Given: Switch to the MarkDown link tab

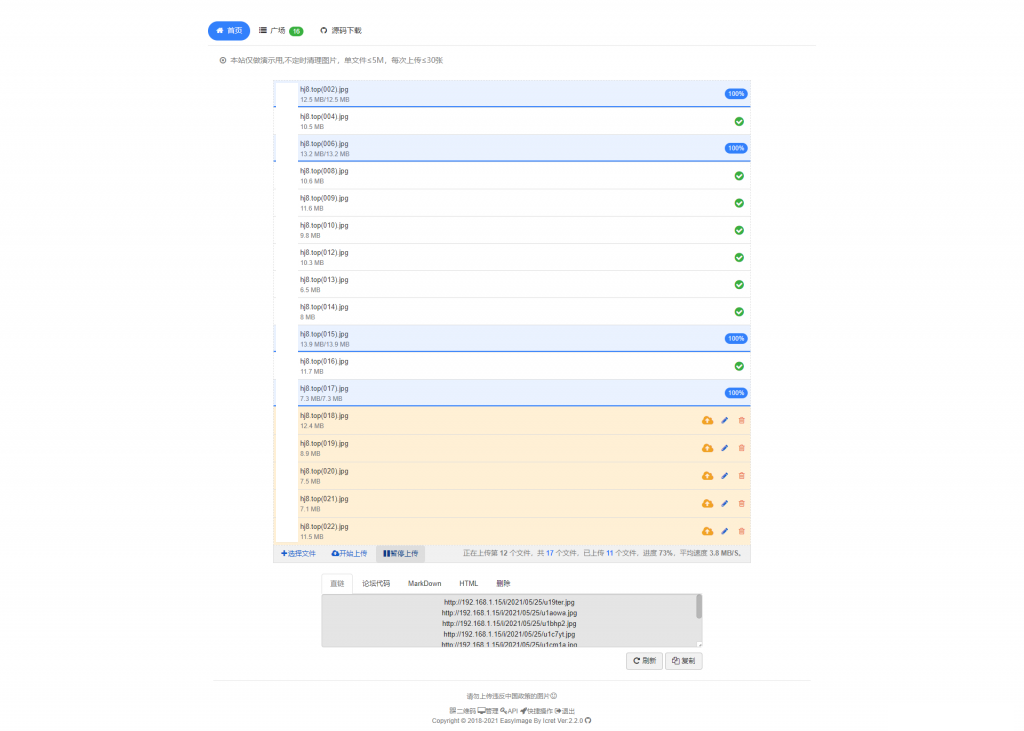Looking at the screenshot, I should [x=424, y=583].
